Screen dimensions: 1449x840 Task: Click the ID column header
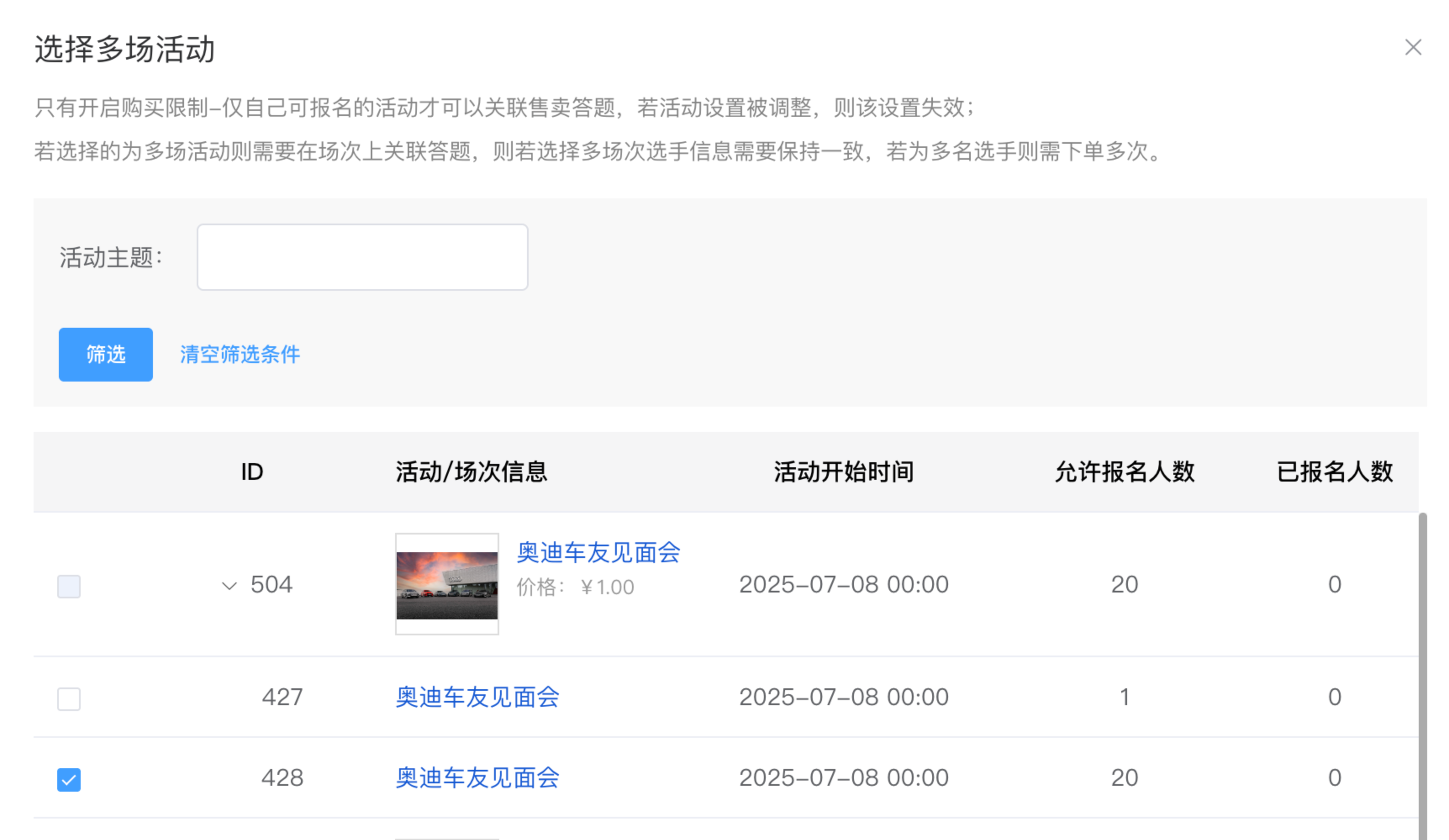pos(252,471)
